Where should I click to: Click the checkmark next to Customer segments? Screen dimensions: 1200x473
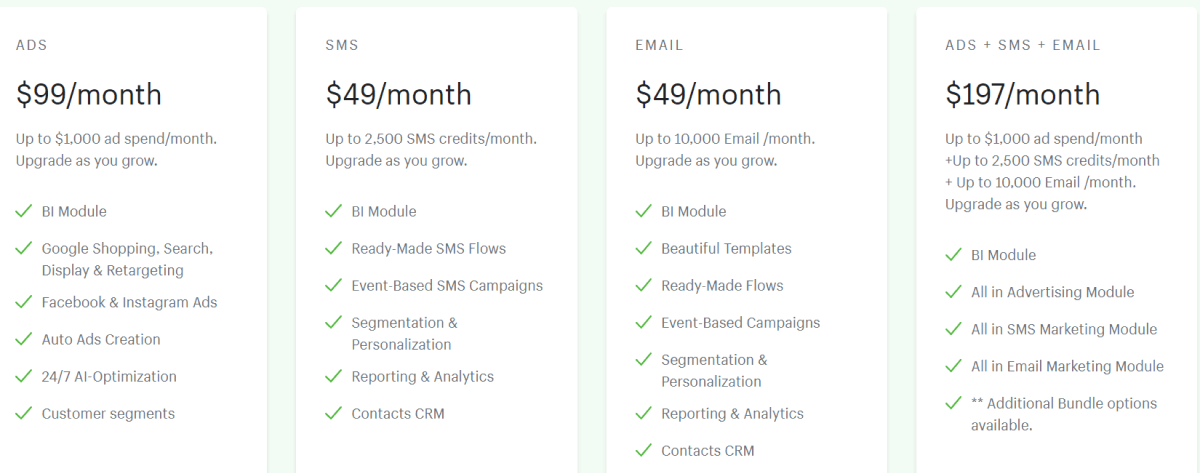click(x=23, y=413)
